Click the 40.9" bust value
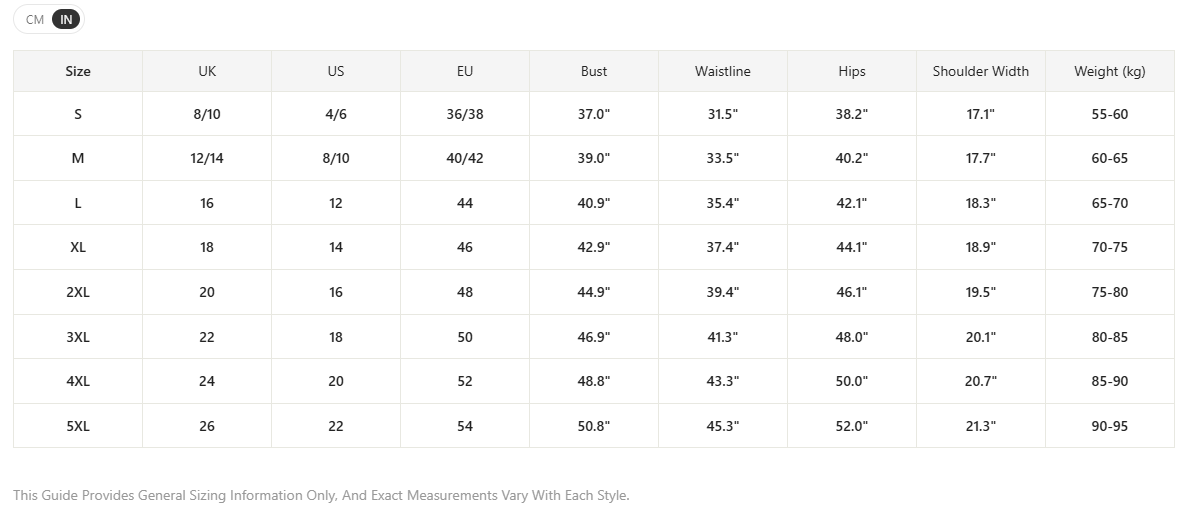 pos(594,203)
